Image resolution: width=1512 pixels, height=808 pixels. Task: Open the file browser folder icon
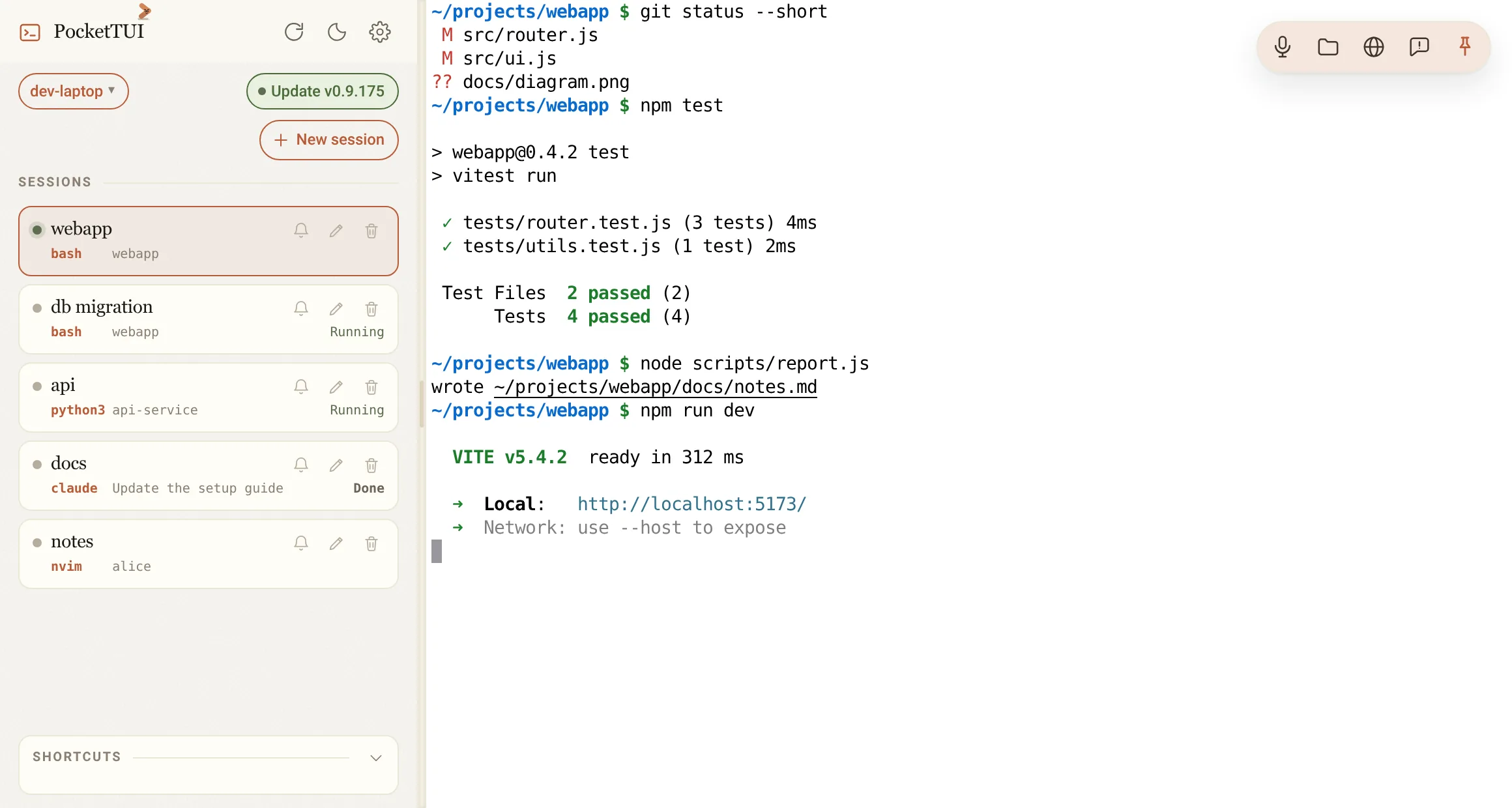pyautogui.click(x=1328, y=47)
